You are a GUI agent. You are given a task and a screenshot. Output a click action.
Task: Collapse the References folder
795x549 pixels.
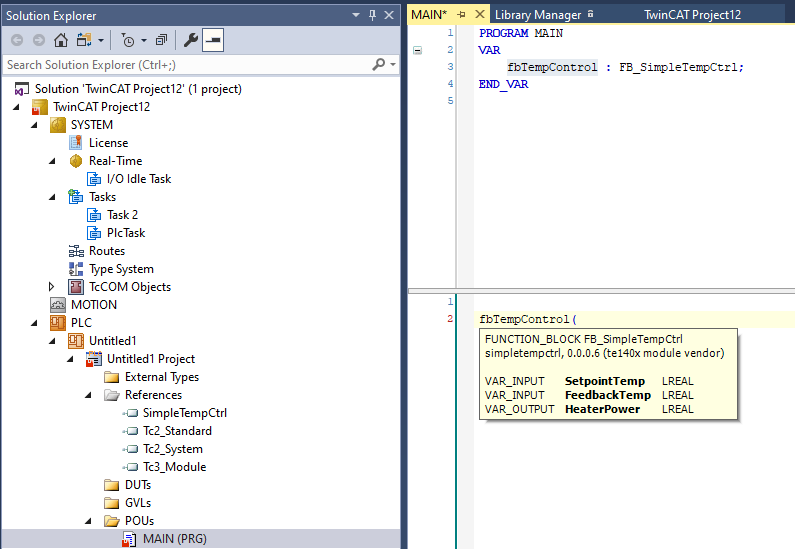[88, 395]
